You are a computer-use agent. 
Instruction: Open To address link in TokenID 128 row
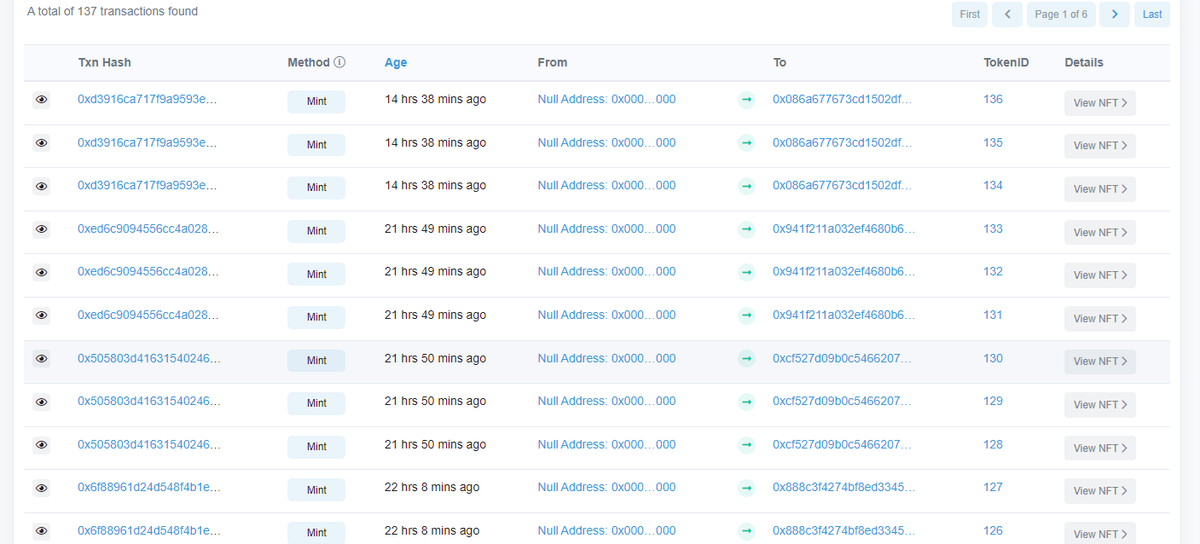point(842,444)
